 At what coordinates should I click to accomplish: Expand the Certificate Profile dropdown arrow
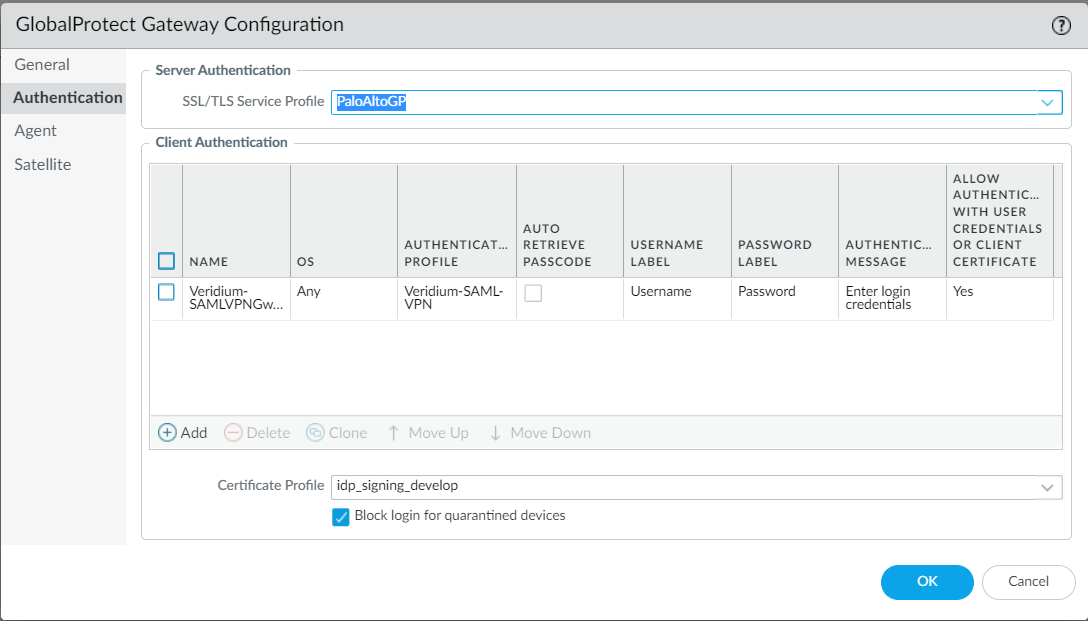point(1047,487)
